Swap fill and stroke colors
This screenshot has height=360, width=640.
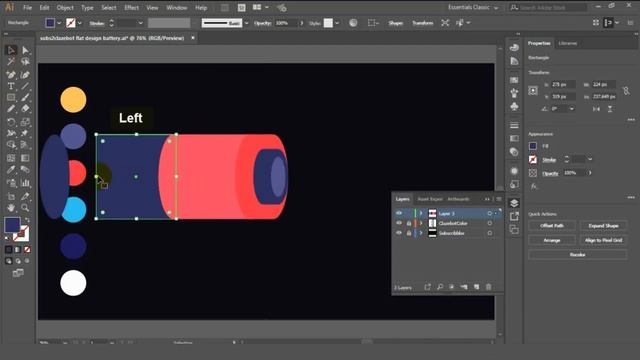(x=27, y=220)
